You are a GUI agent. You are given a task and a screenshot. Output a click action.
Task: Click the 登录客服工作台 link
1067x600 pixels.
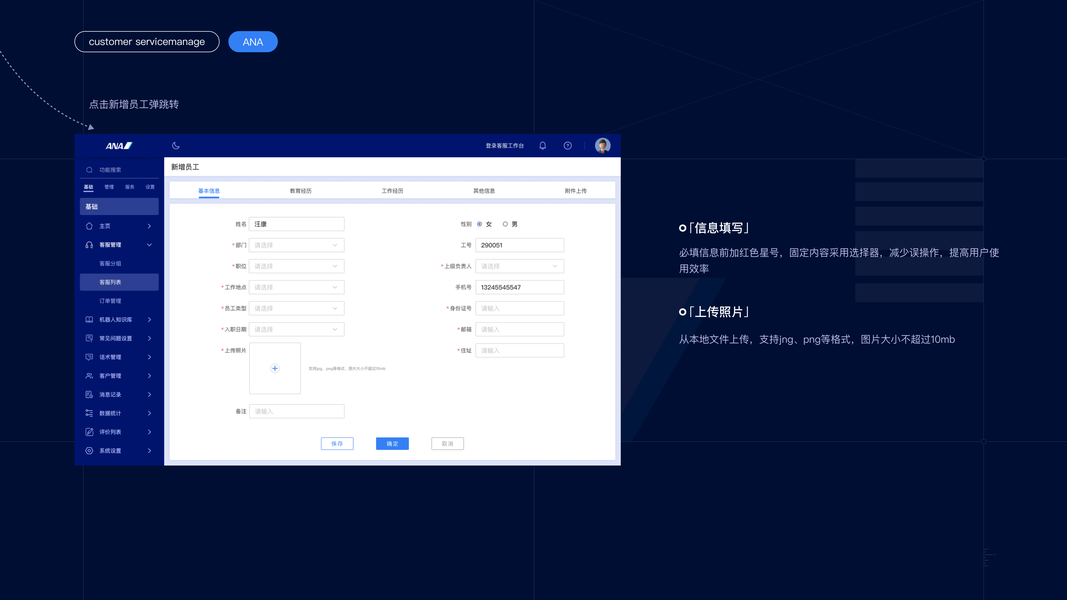505,146
